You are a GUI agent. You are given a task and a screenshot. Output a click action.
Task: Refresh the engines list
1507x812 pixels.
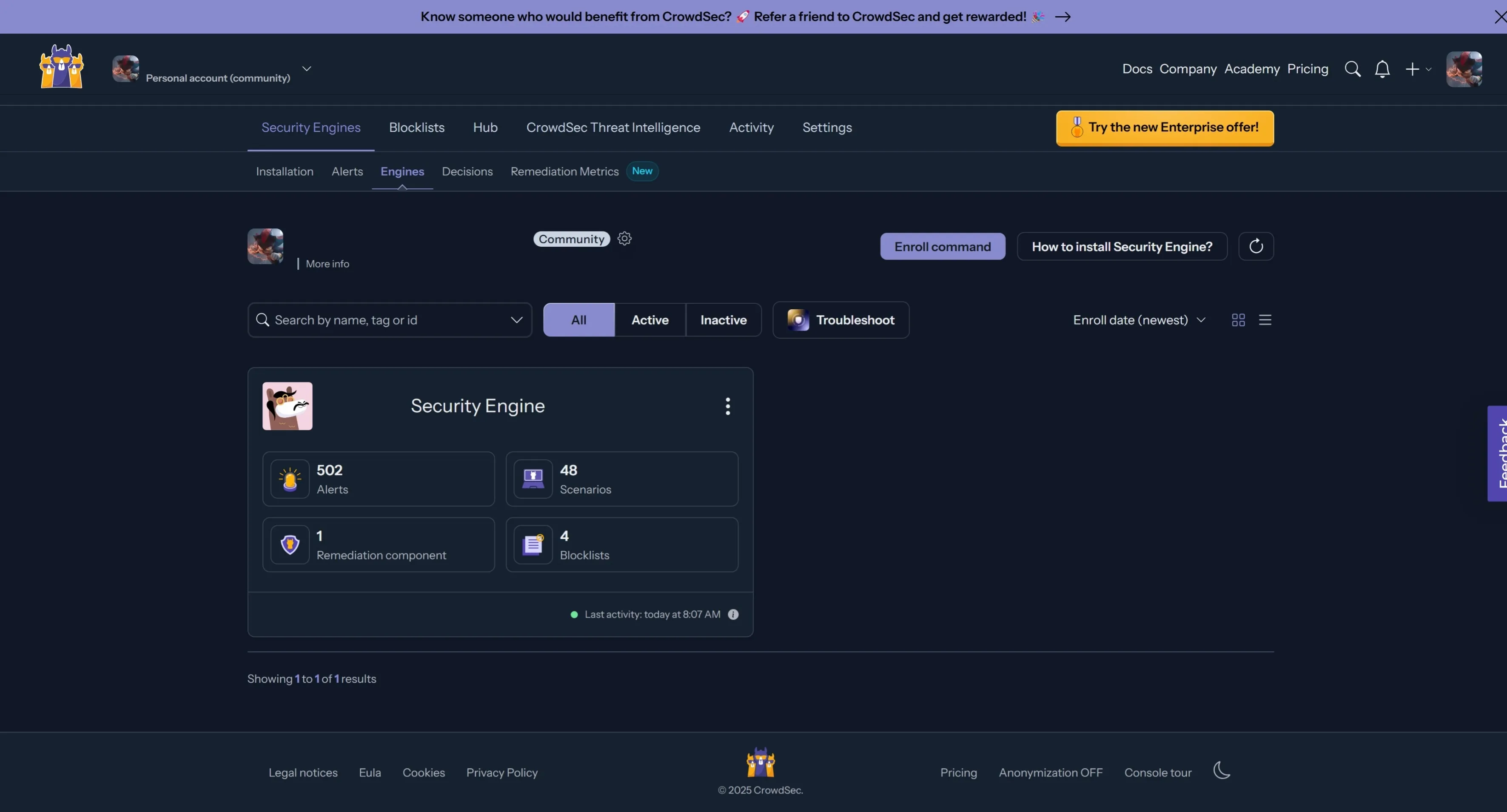pos(1256,246)
